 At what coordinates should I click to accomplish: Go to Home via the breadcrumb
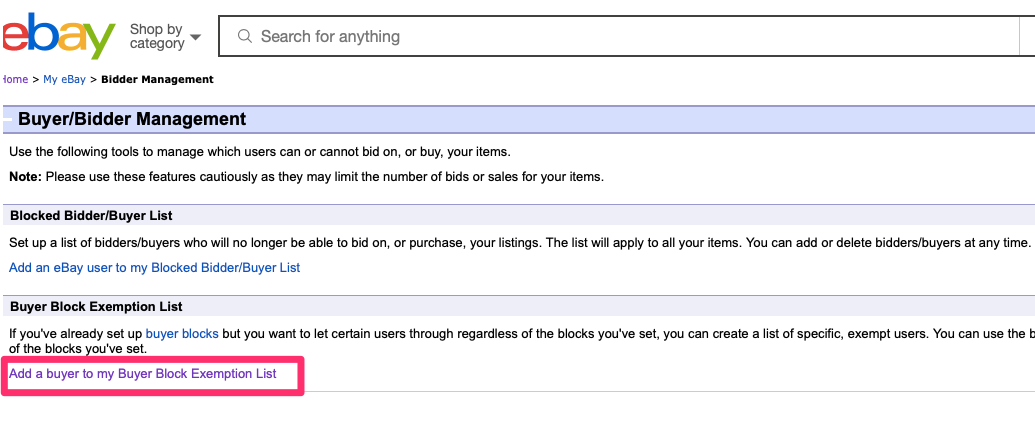click(x=14, y=79)
